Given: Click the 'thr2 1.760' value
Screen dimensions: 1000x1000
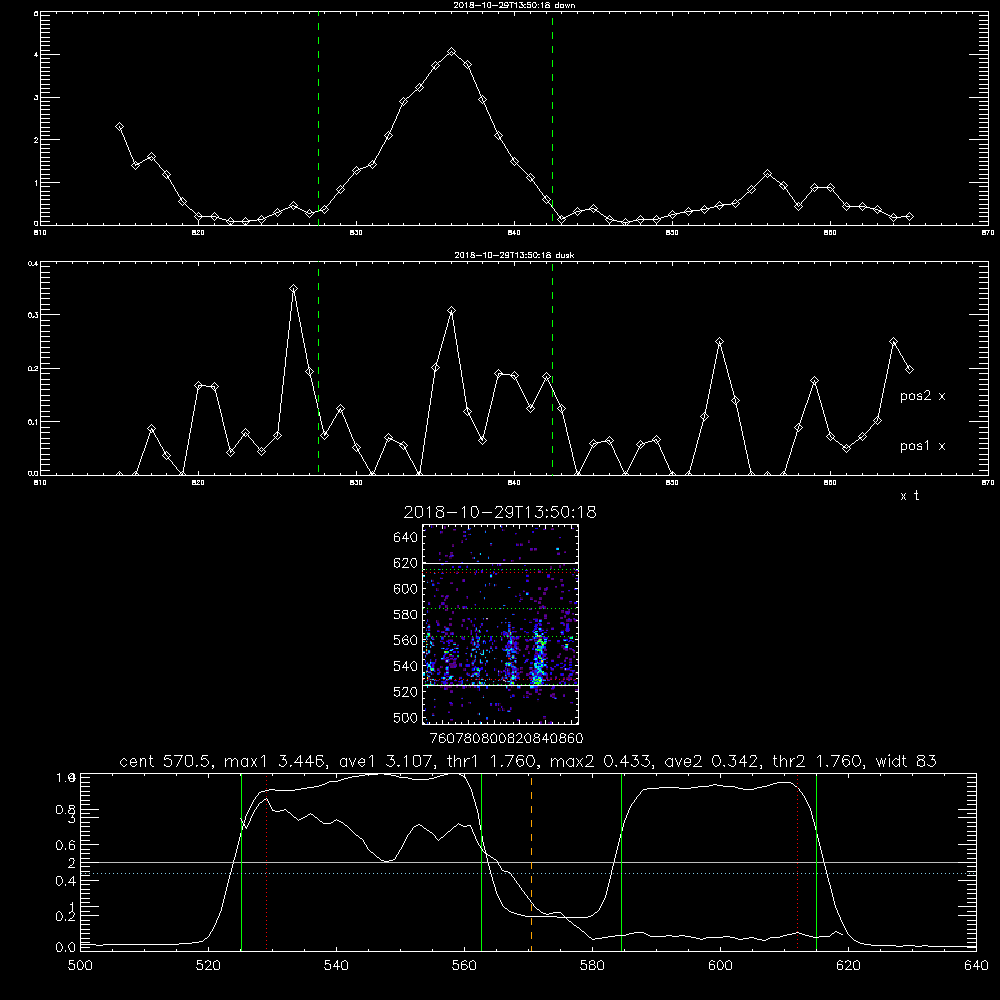Looking at the screenshot, I should click(817, 761).
